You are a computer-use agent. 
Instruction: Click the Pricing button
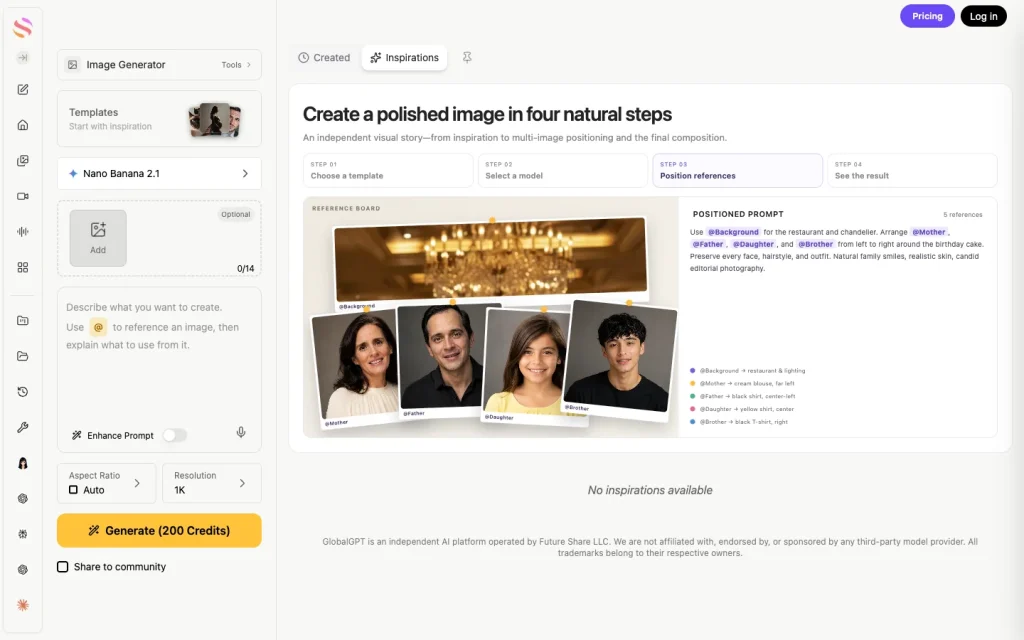(927, 16)
